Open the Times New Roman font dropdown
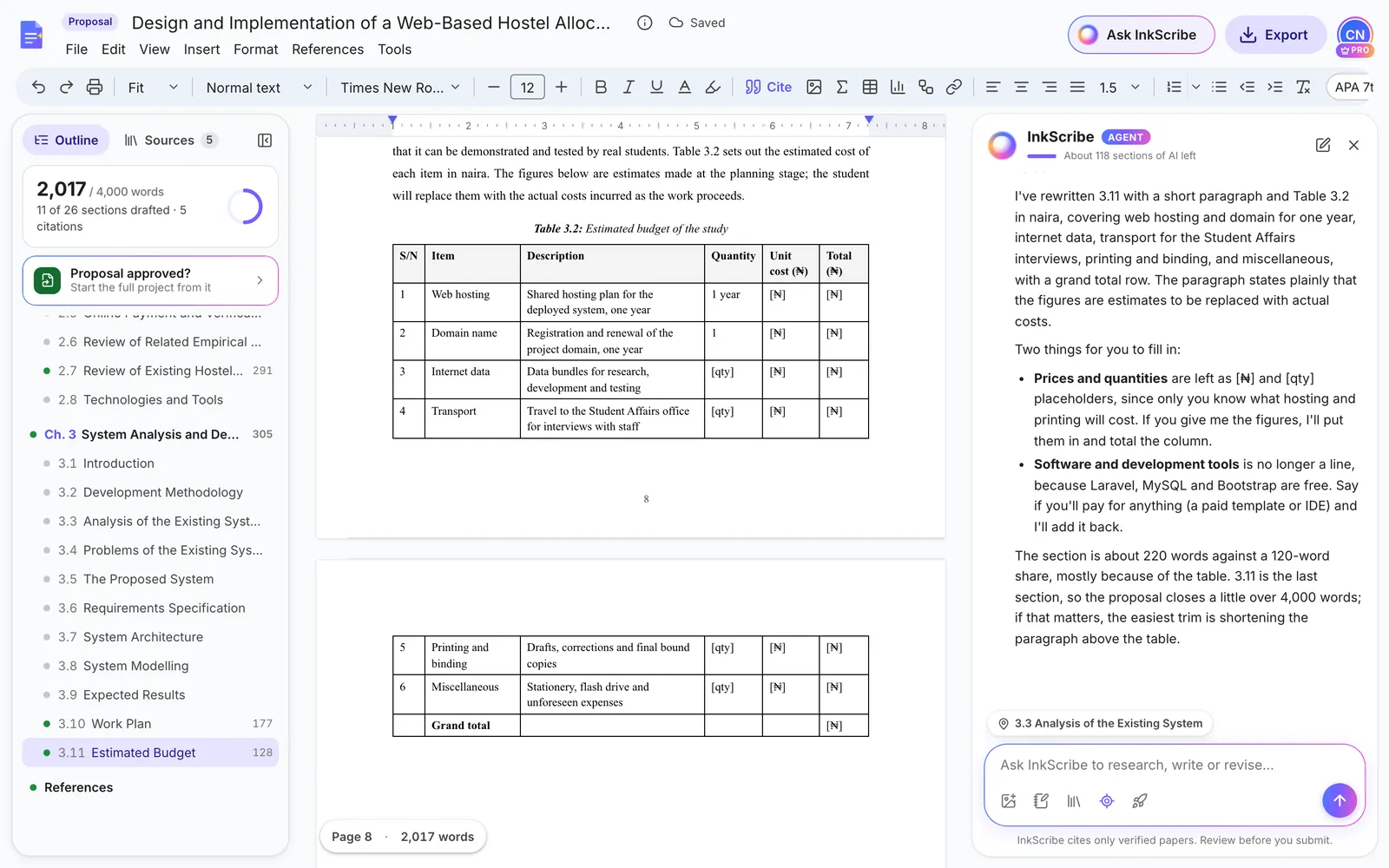This screenshot has width=1389, height=868. (x=400, y=87)
